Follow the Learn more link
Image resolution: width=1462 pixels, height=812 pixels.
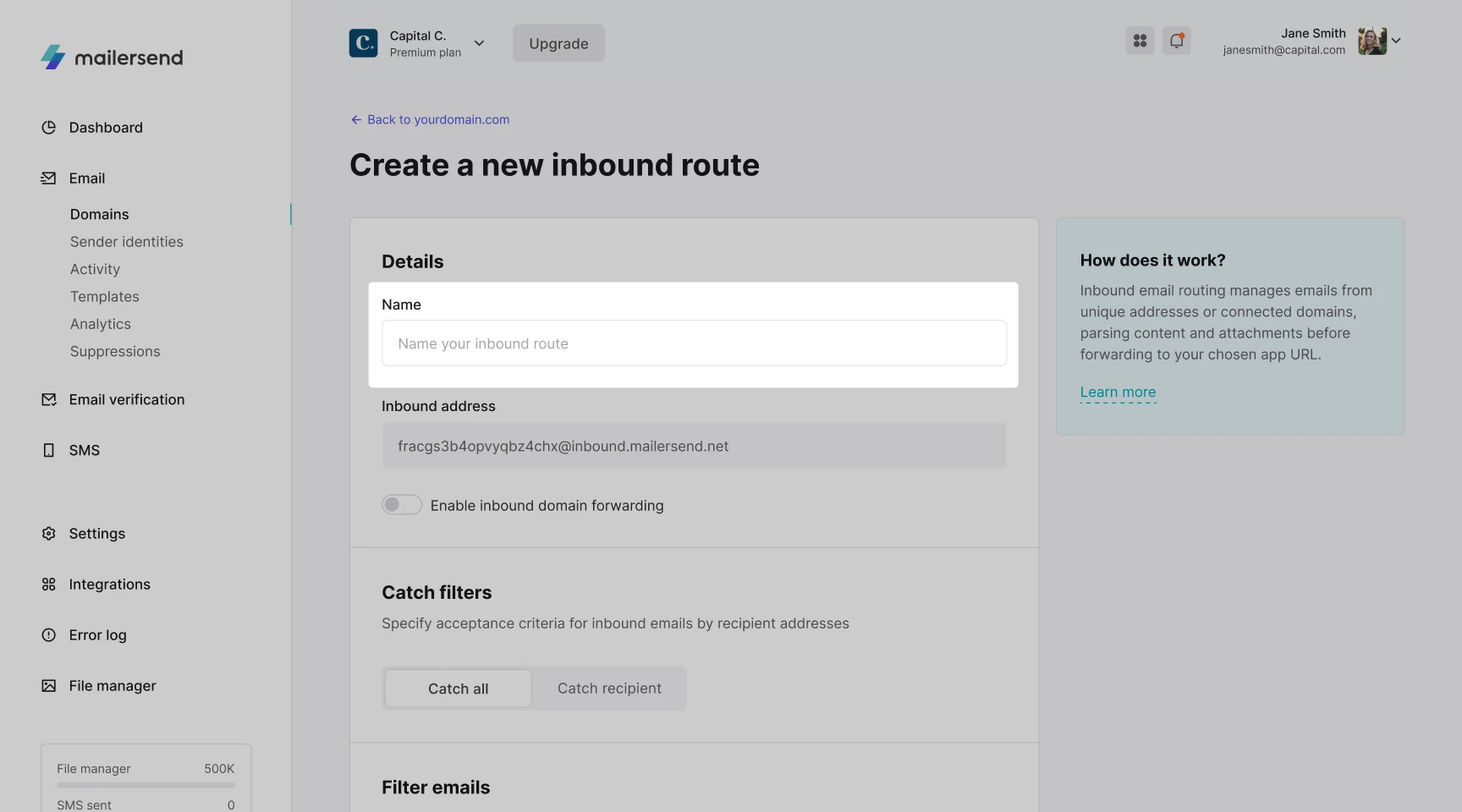[1118, 392]
